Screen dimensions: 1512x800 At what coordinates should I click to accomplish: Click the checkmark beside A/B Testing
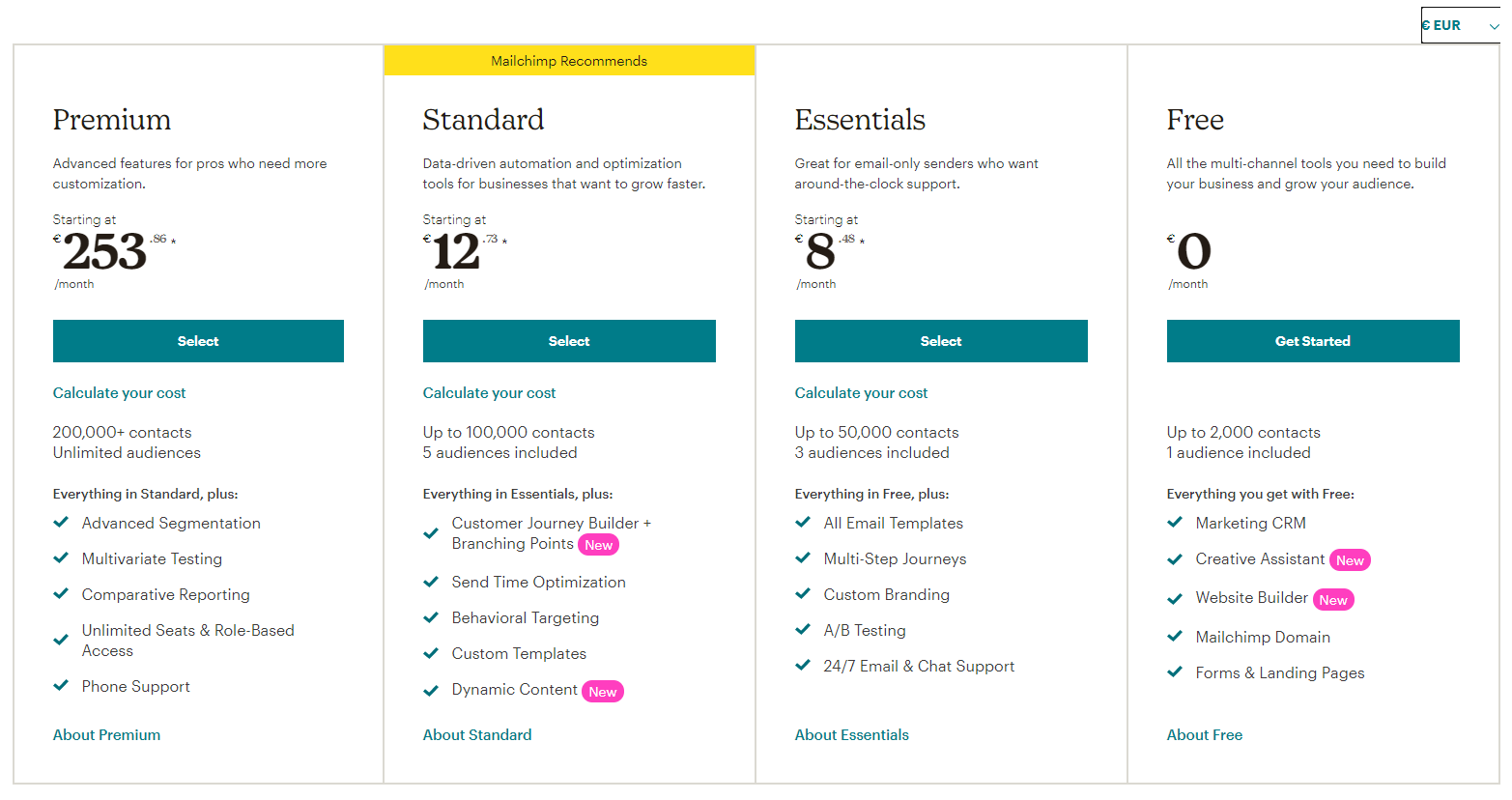click(x=802, y=630)
